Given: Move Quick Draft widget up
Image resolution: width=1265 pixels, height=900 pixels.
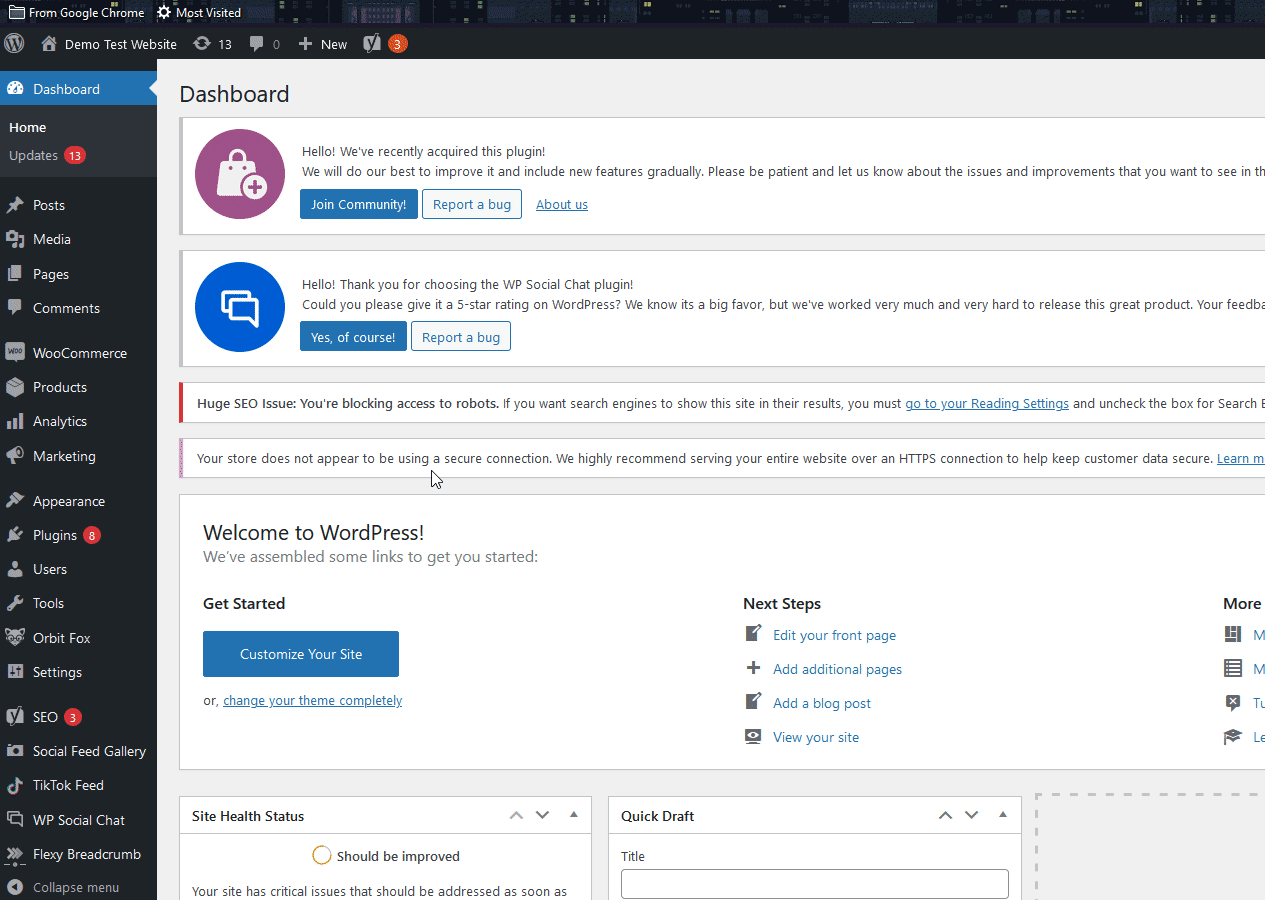Looking at the screenshot, I should coord(945,815).
